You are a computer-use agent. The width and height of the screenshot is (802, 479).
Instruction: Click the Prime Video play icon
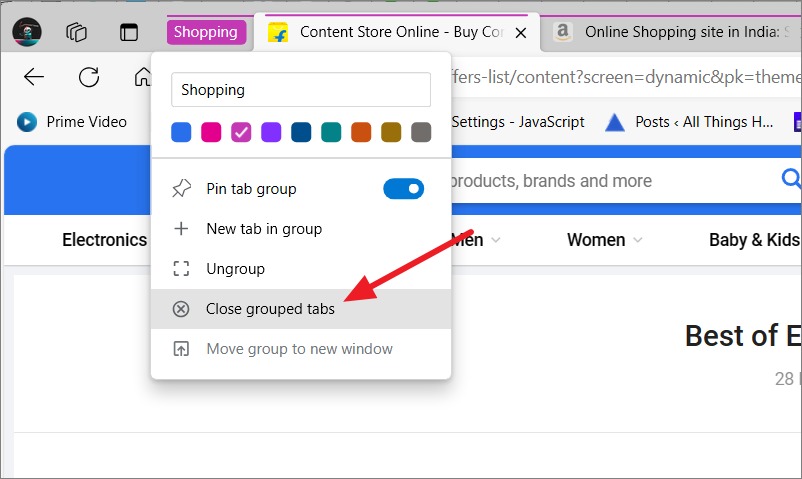(27, 122)
